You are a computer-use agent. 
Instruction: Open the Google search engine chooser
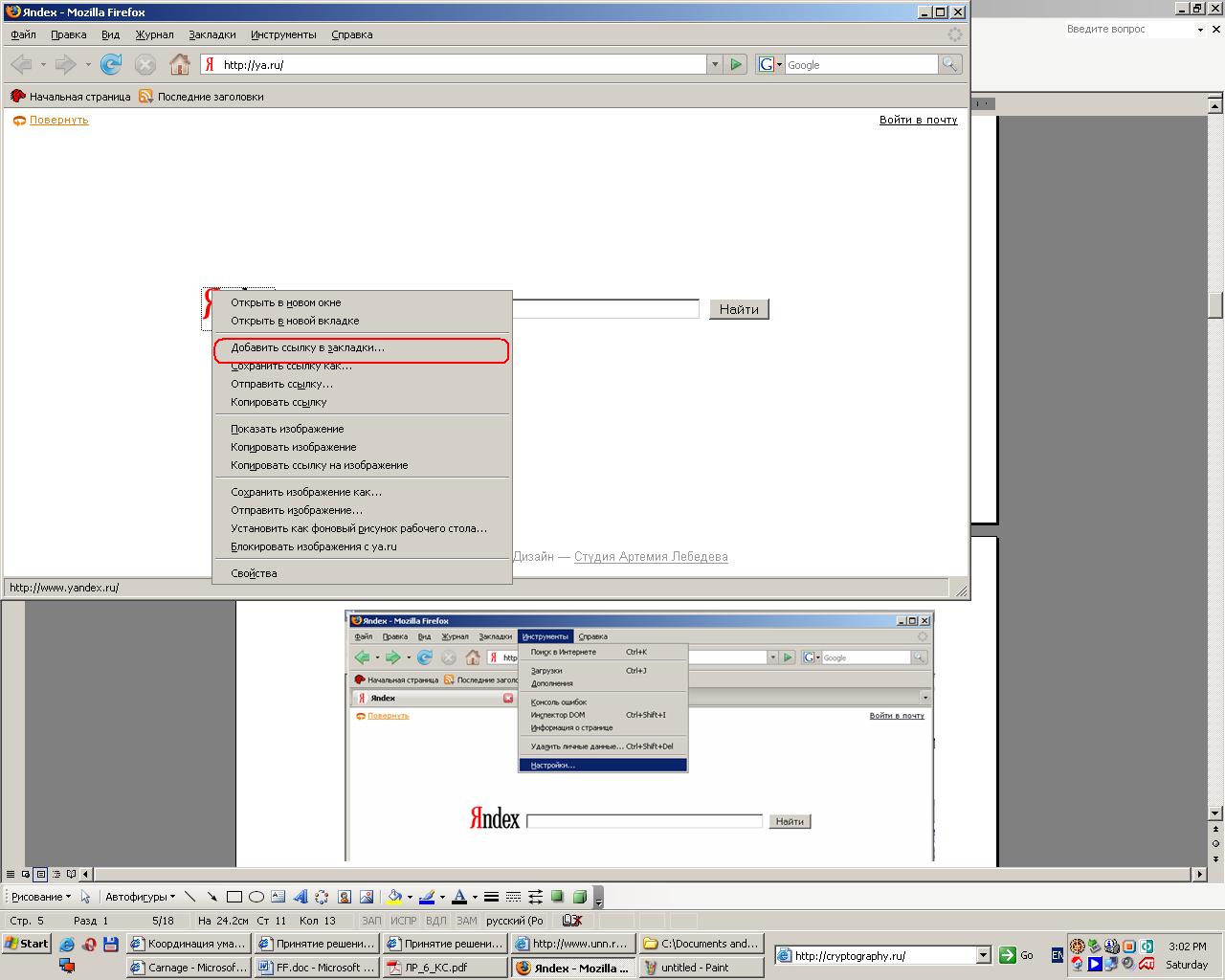tap(769, 64)
